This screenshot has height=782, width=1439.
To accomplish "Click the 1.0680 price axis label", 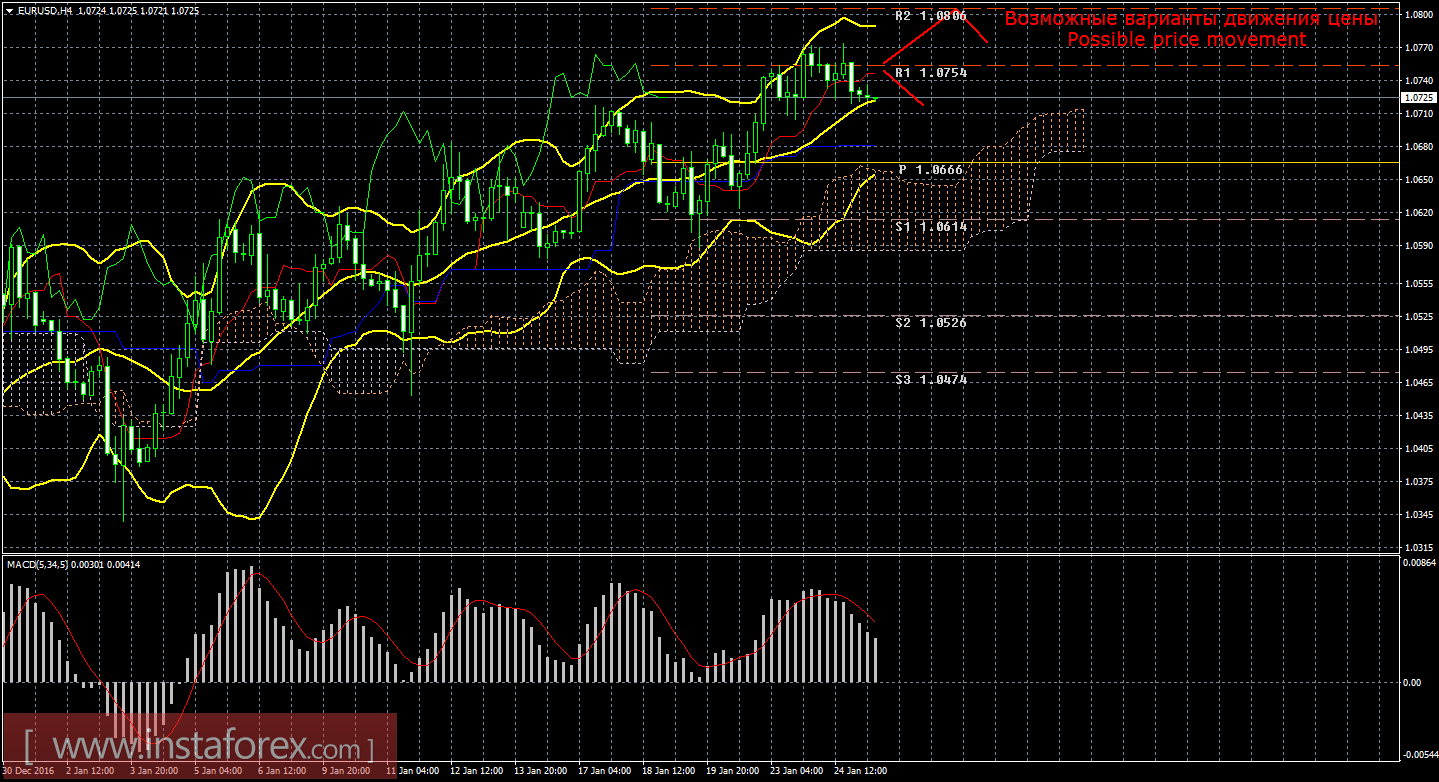I will click(x=1418, y=147).
